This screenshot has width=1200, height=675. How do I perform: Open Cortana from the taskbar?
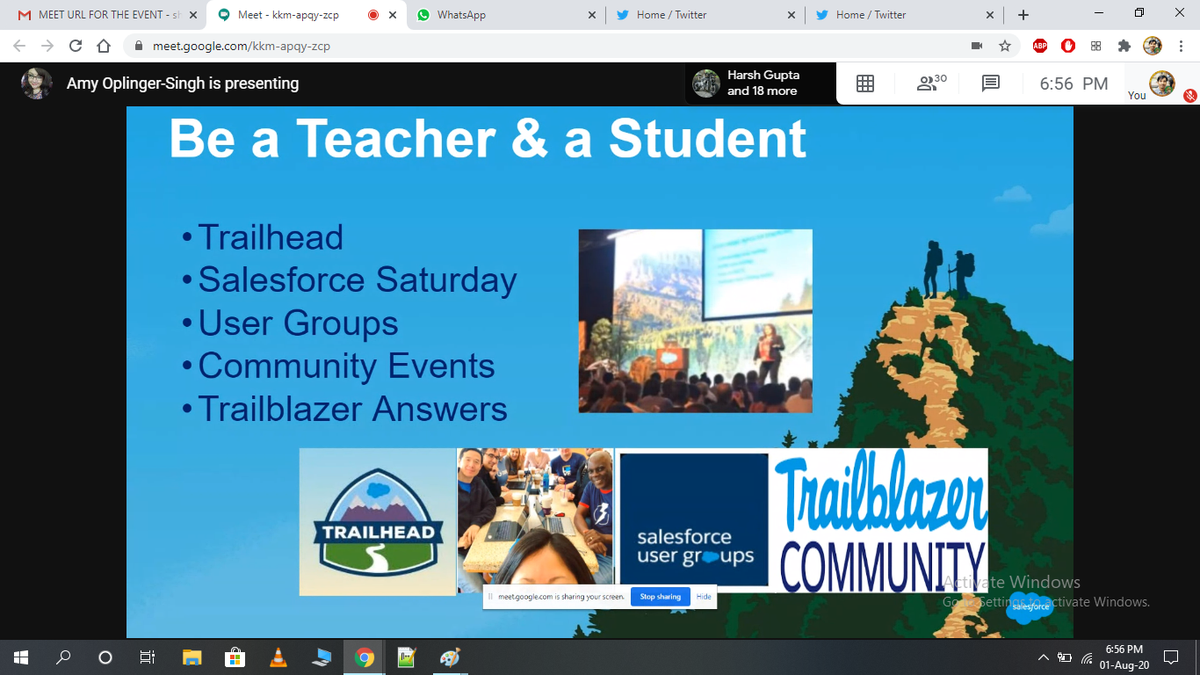105,657
